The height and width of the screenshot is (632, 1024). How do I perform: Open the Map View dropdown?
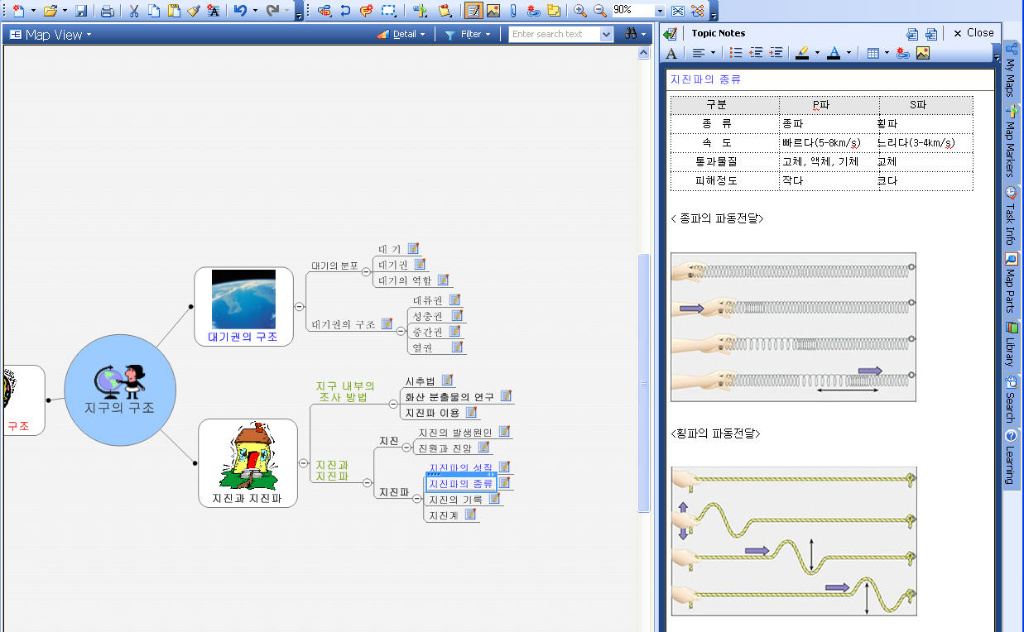tap(51, 35)
